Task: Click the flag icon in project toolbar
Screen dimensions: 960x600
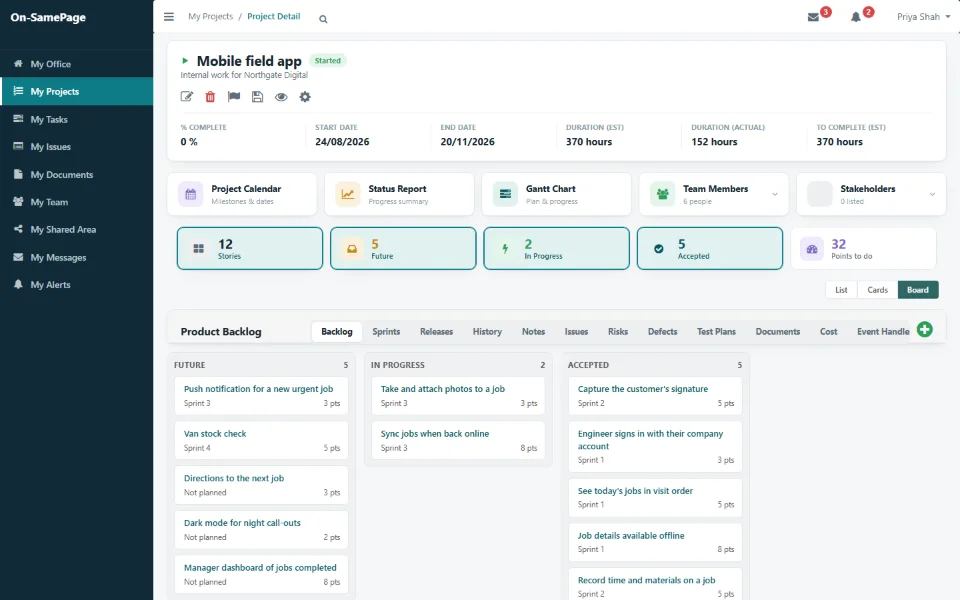Action: coord(234,97)
